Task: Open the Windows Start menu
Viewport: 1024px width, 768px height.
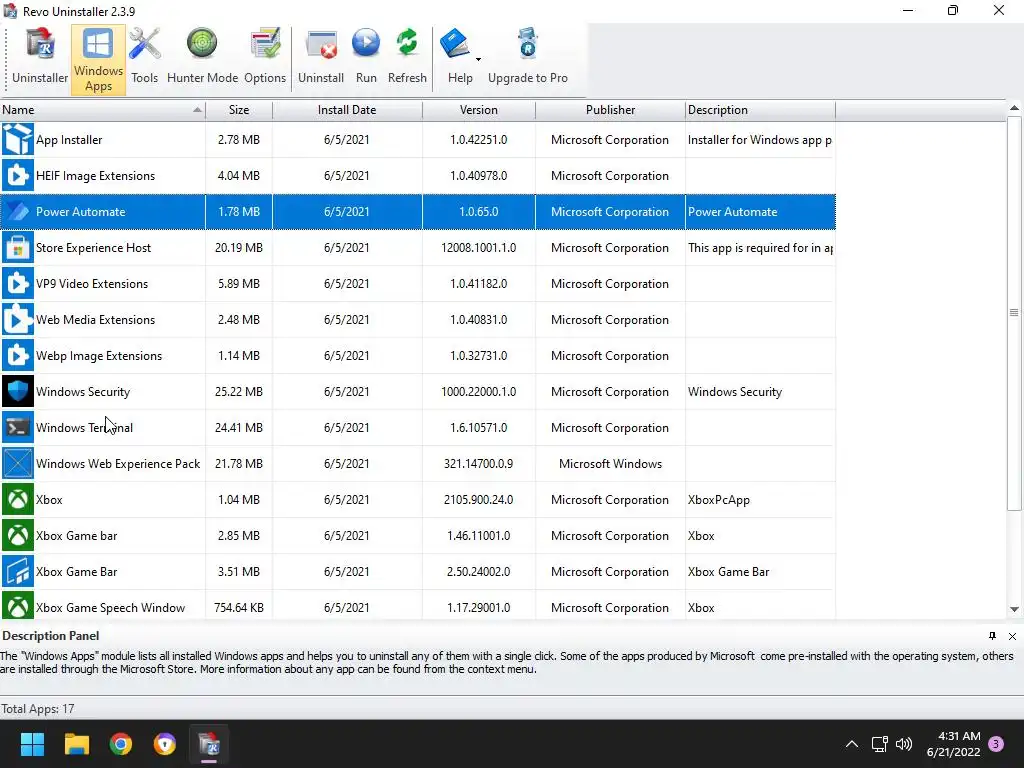Action: (32, 744)
